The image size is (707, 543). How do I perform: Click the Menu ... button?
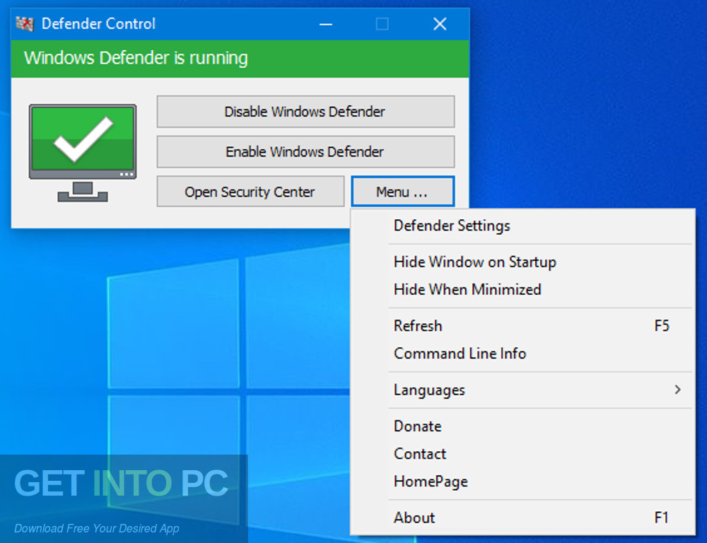pos(403,192)
